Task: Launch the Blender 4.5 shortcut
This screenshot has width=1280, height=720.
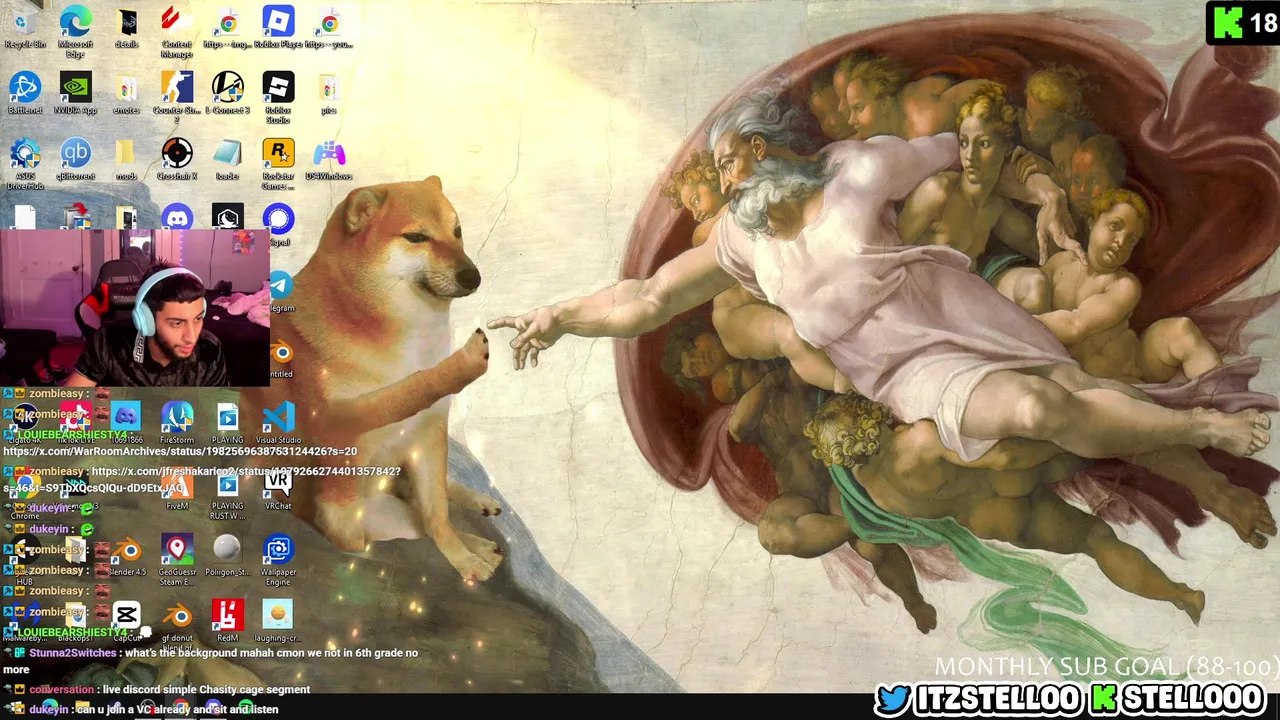Action: (127, 555)
